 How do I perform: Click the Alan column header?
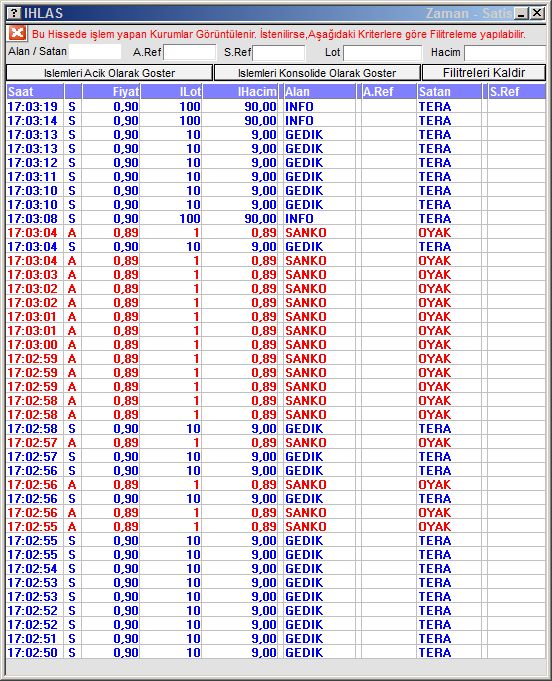coord(319,92)
